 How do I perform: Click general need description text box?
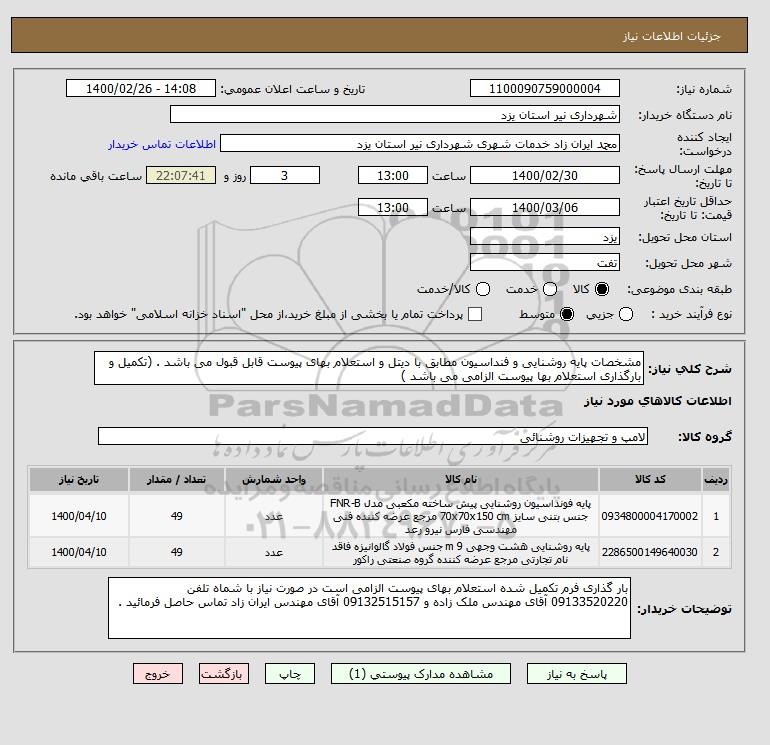(369, 368)
